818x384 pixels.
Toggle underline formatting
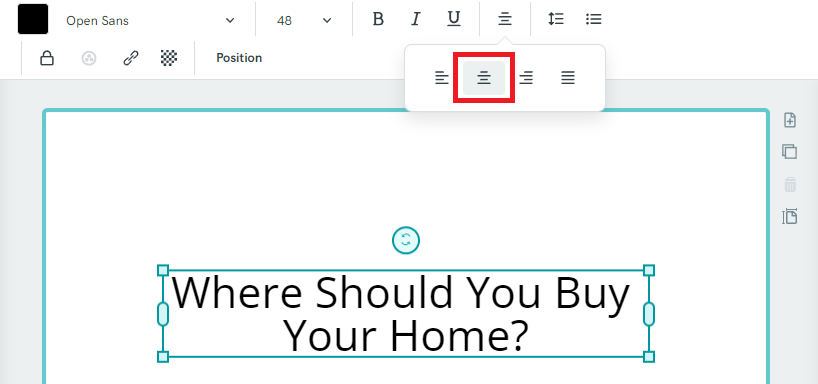[x=454, y=19]
